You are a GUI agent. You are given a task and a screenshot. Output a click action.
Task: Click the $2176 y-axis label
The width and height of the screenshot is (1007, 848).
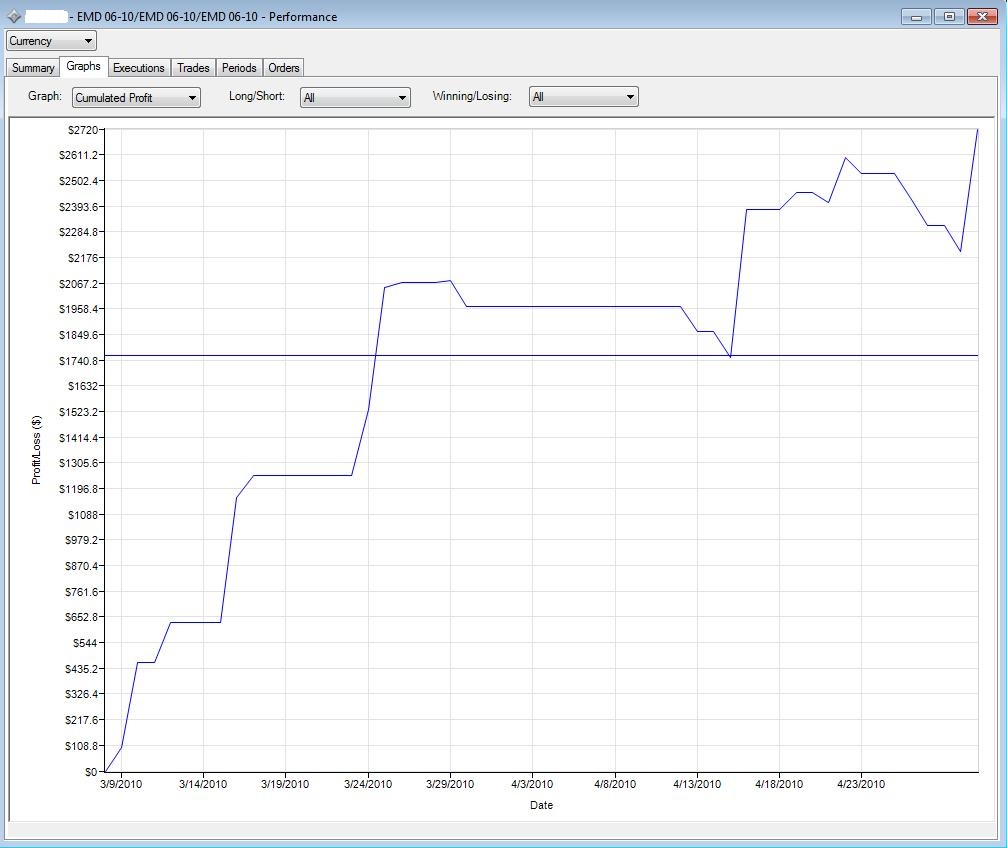[x=83, y=258]
